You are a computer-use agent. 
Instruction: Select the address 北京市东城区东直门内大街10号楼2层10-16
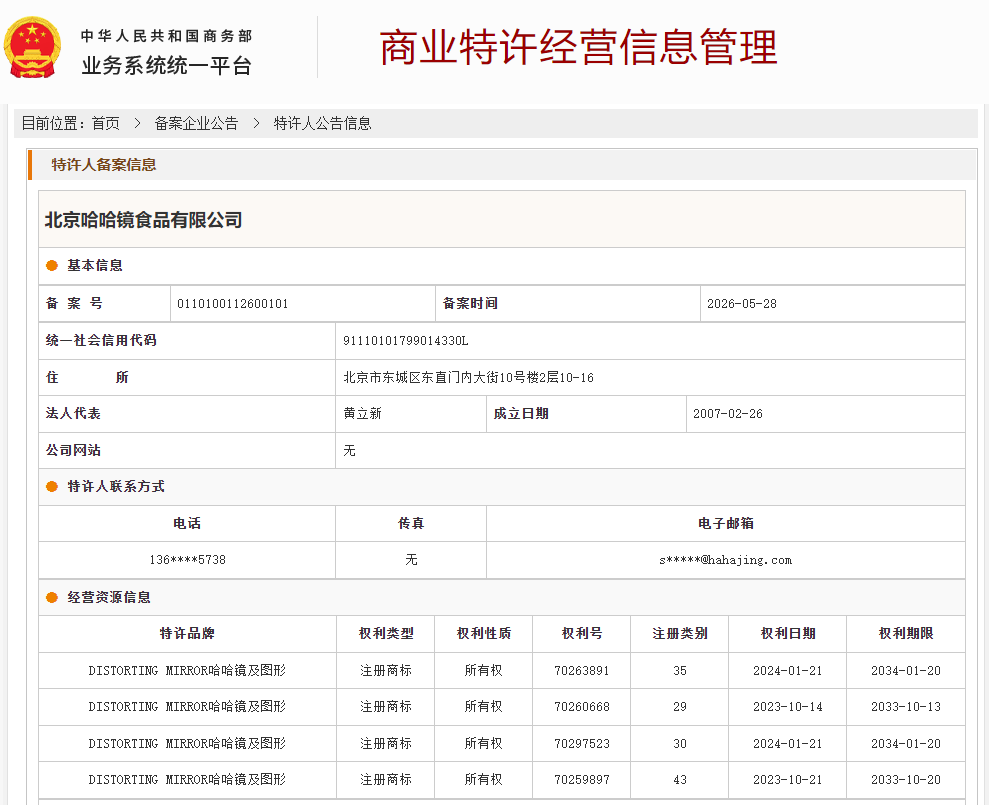click(469, 377)
